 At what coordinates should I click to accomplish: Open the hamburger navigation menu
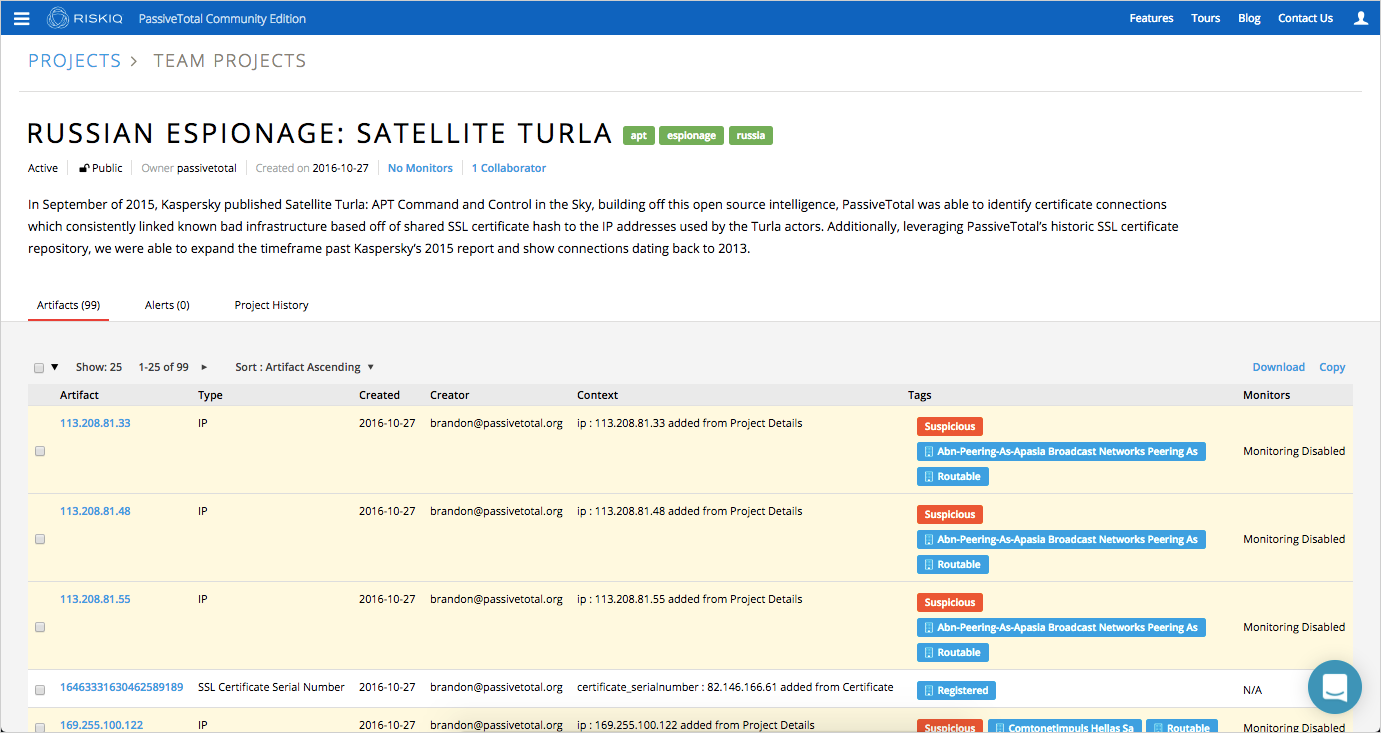(x=22, y=18)
